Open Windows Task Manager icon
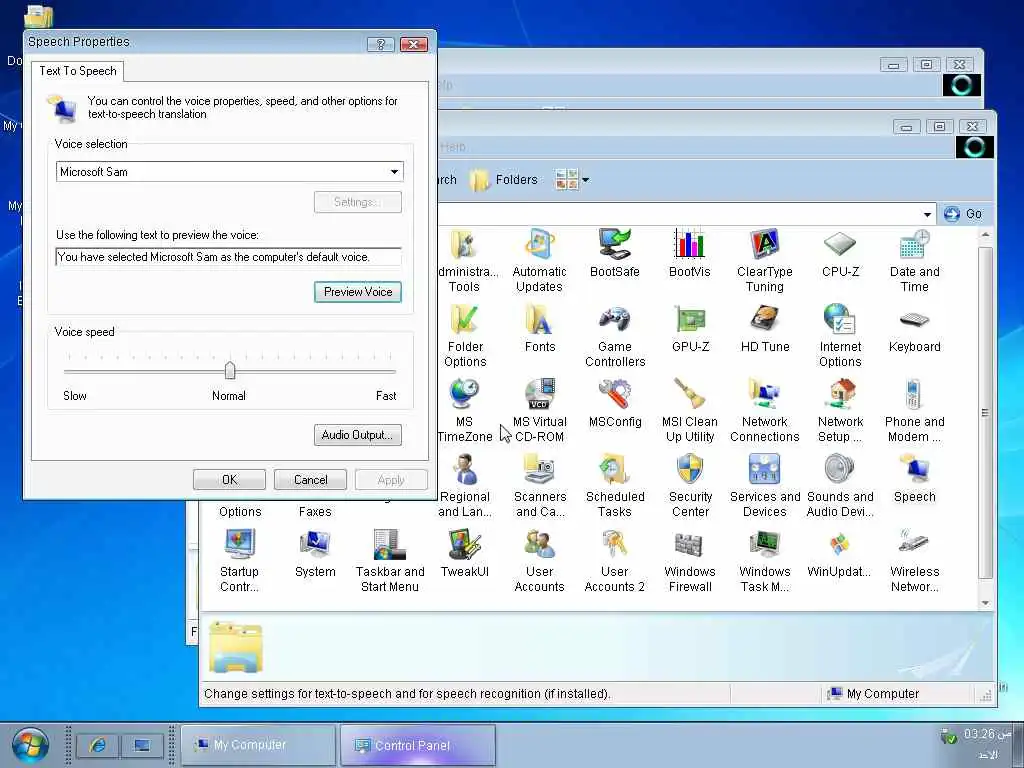The height and width of the screenshot is (768, 1024). click(x=765, y=561)
